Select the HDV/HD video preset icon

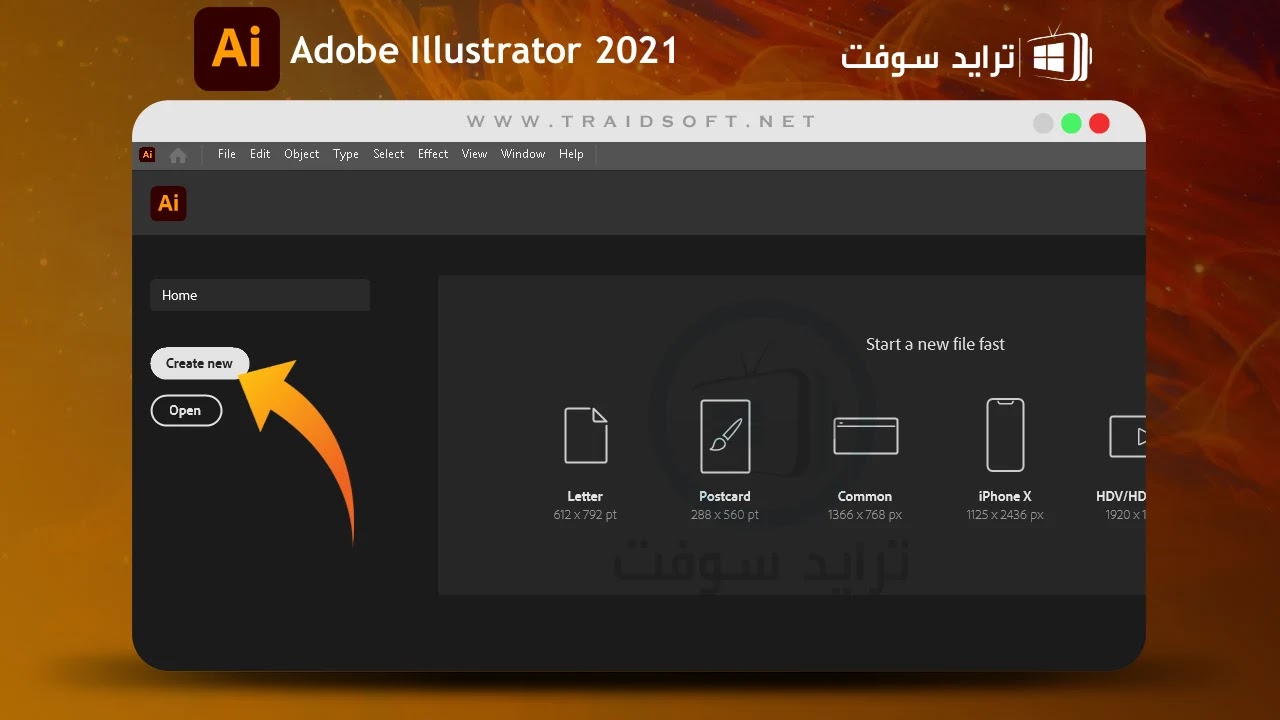click(1127, 436)
